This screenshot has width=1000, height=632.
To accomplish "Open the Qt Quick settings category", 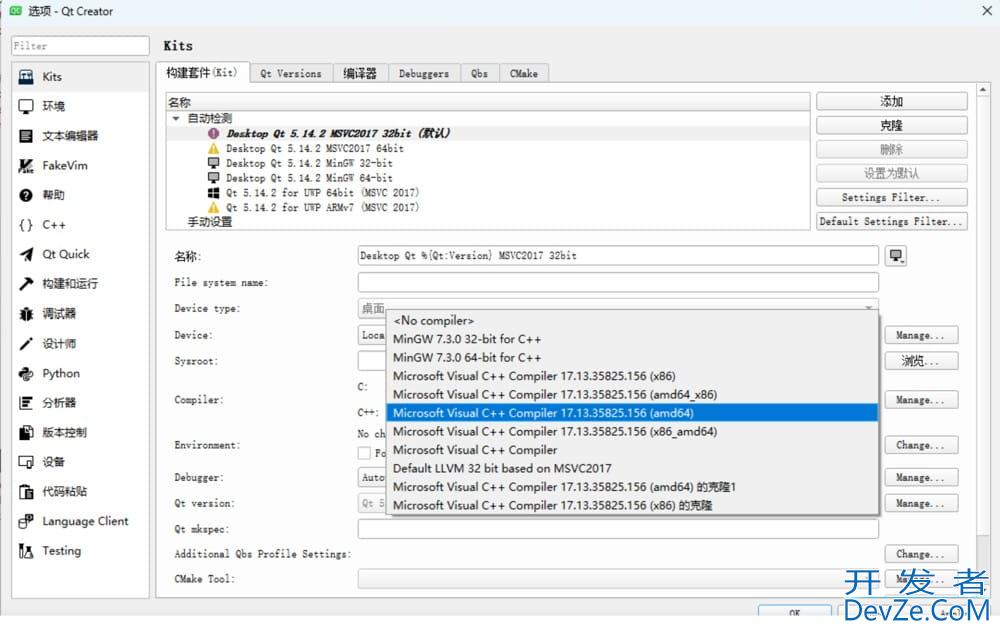I will coord(80,254).
